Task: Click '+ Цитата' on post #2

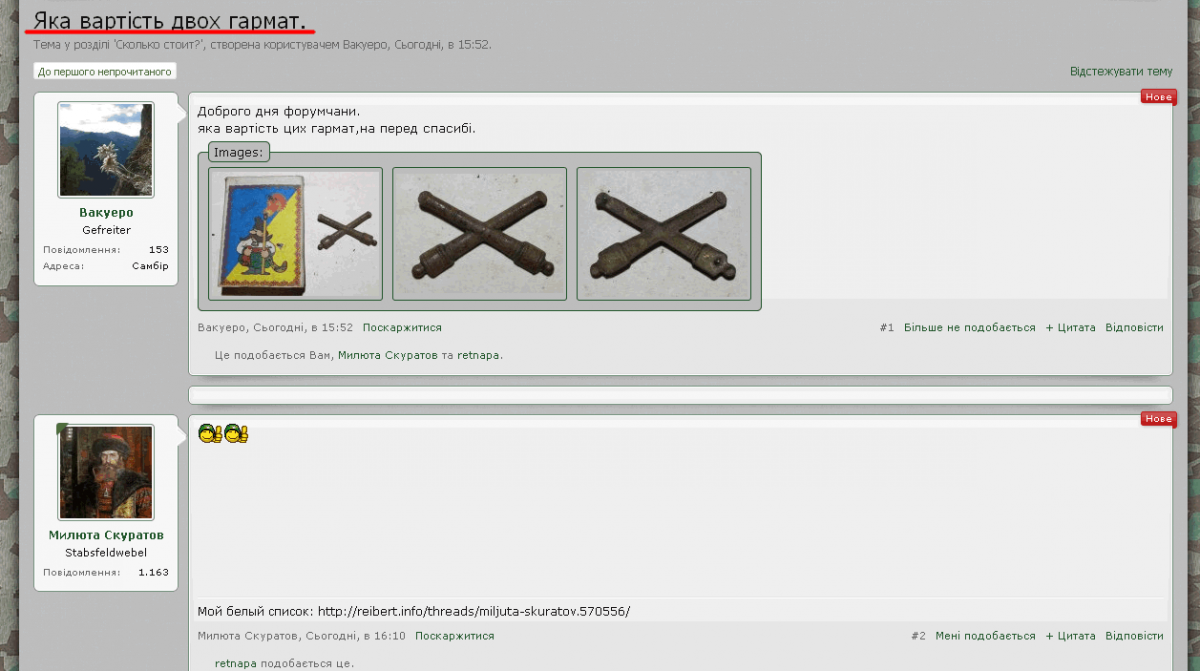Action: click(1071, 636)
